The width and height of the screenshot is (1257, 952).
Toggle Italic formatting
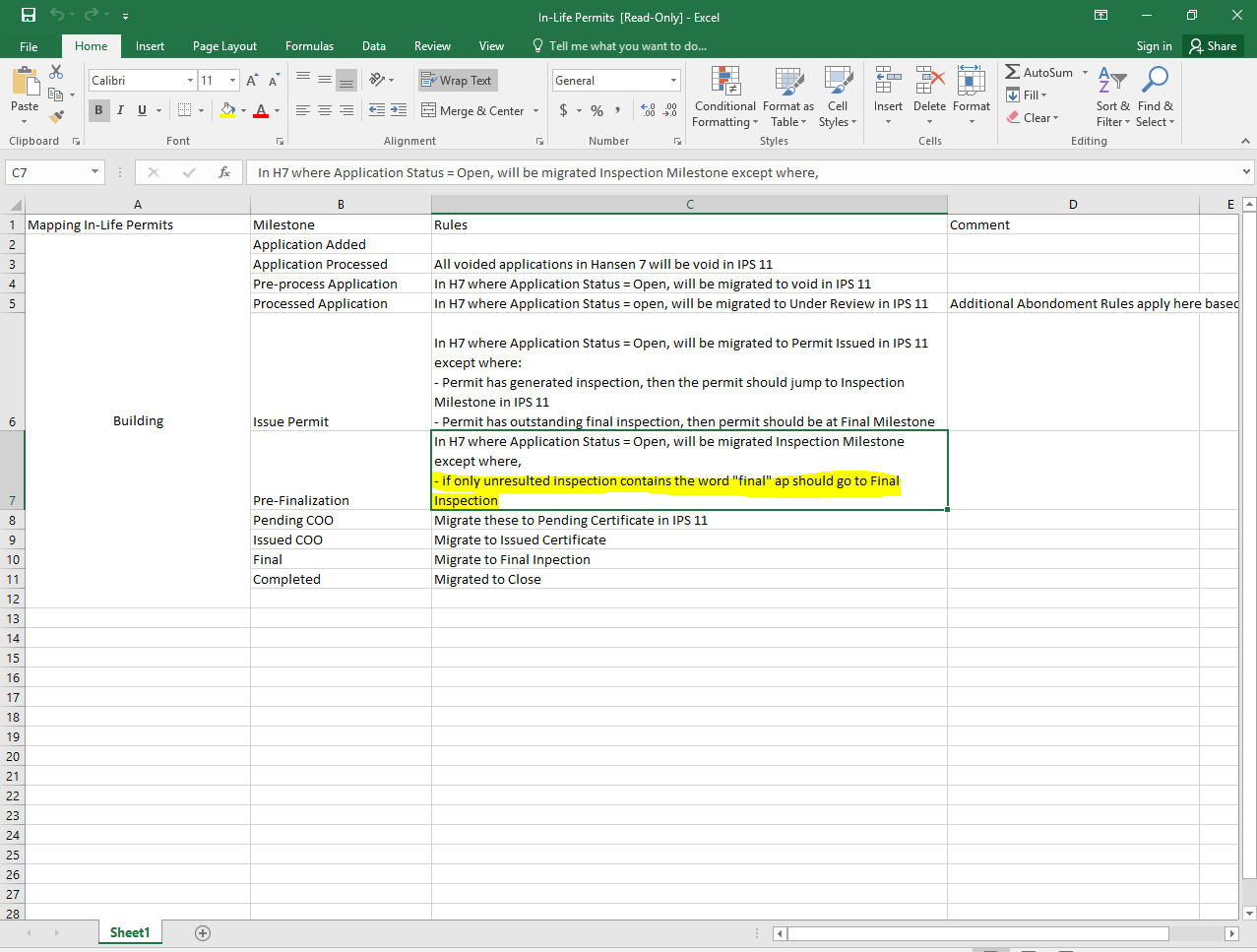(x=120, y=110)
